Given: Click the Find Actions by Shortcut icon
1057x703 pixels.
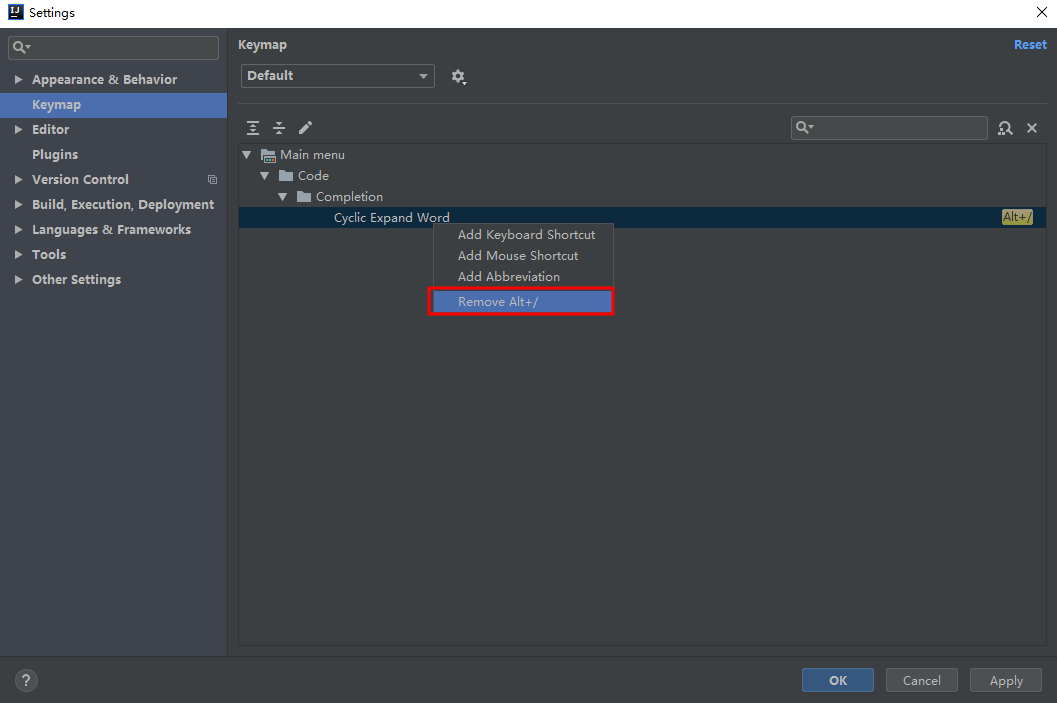Looking at the screenshot, I should click(x=1005, y=128).
